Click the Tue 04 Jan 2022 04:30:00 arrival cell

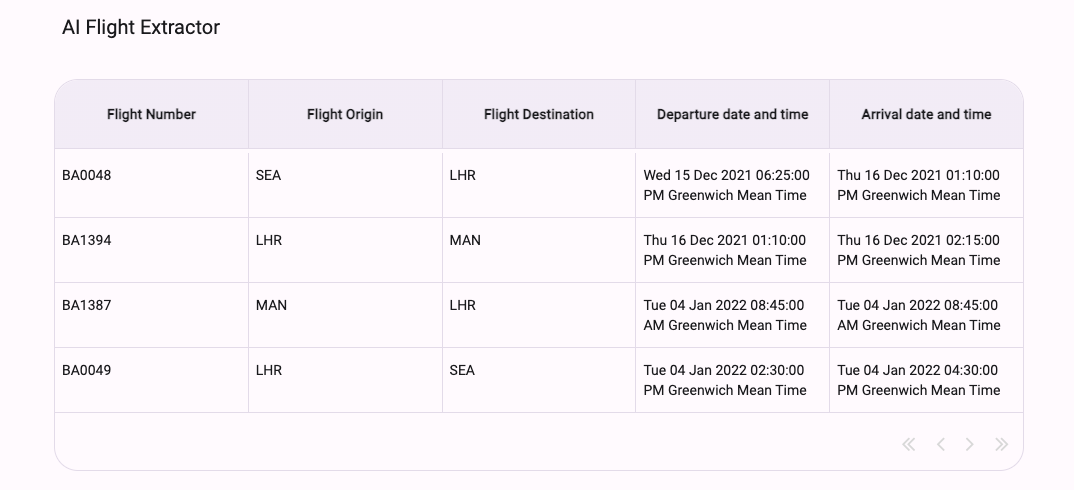point(918,380)
